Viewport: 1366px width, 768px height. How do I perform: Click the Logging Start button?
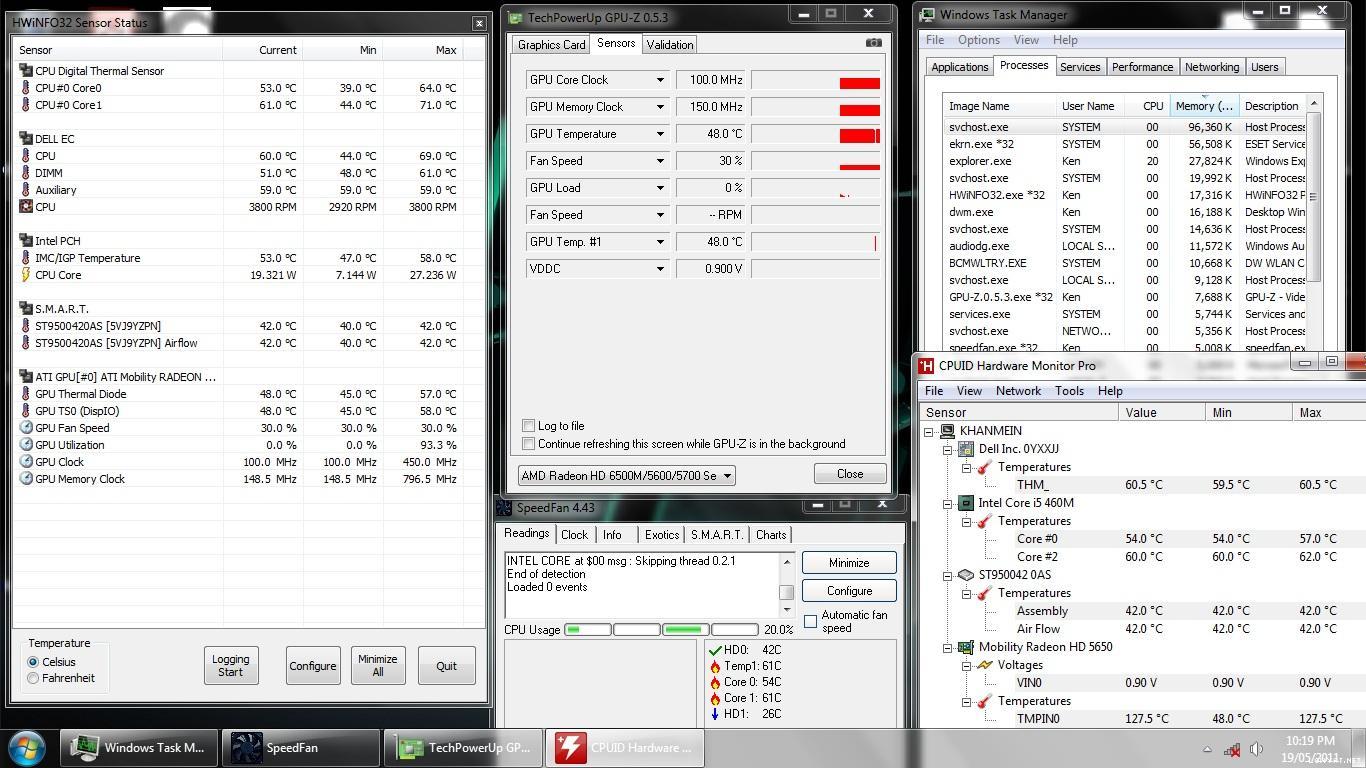click(x=231, y=666)
